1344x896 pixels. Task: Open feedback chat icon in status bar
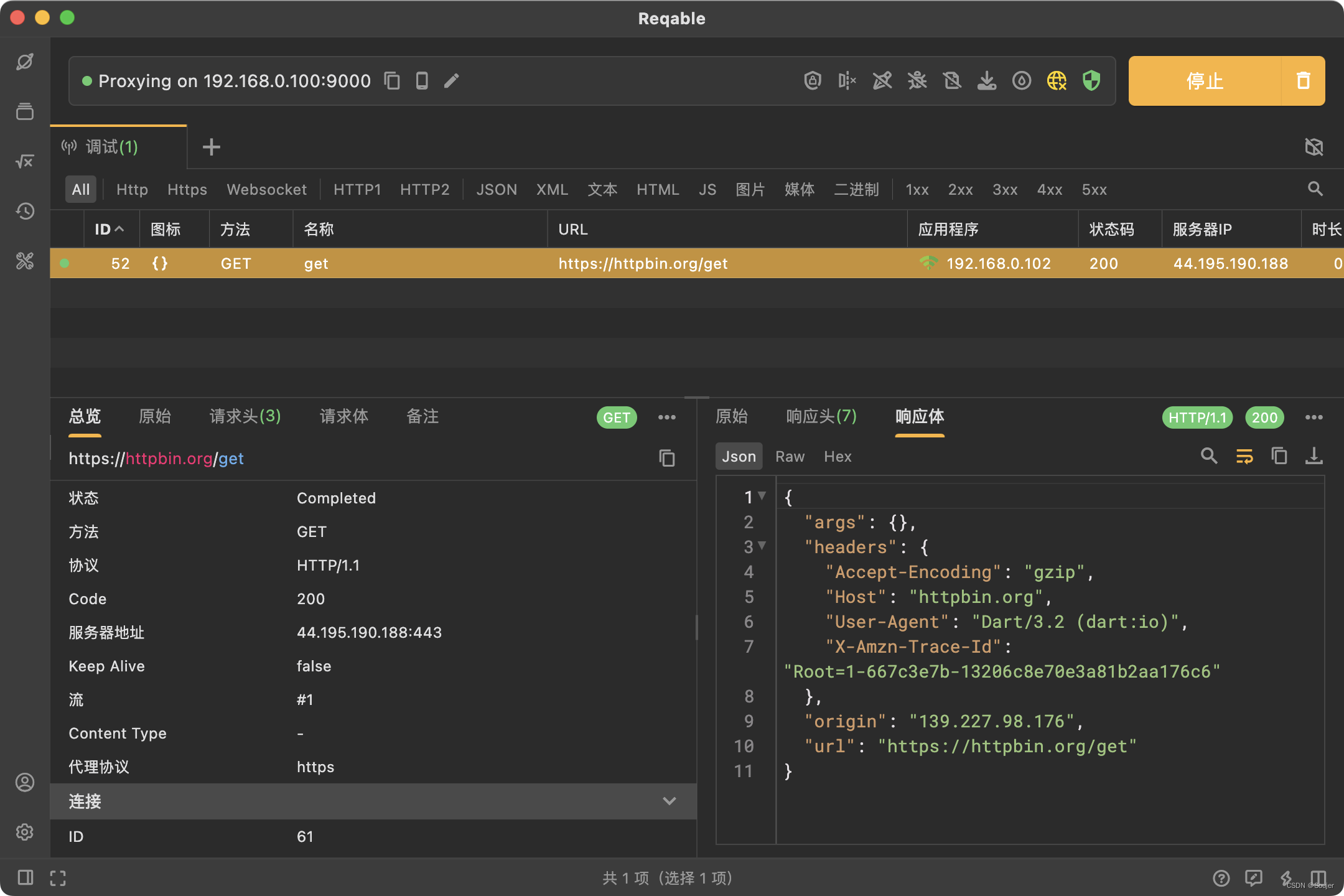(1254, 878)
